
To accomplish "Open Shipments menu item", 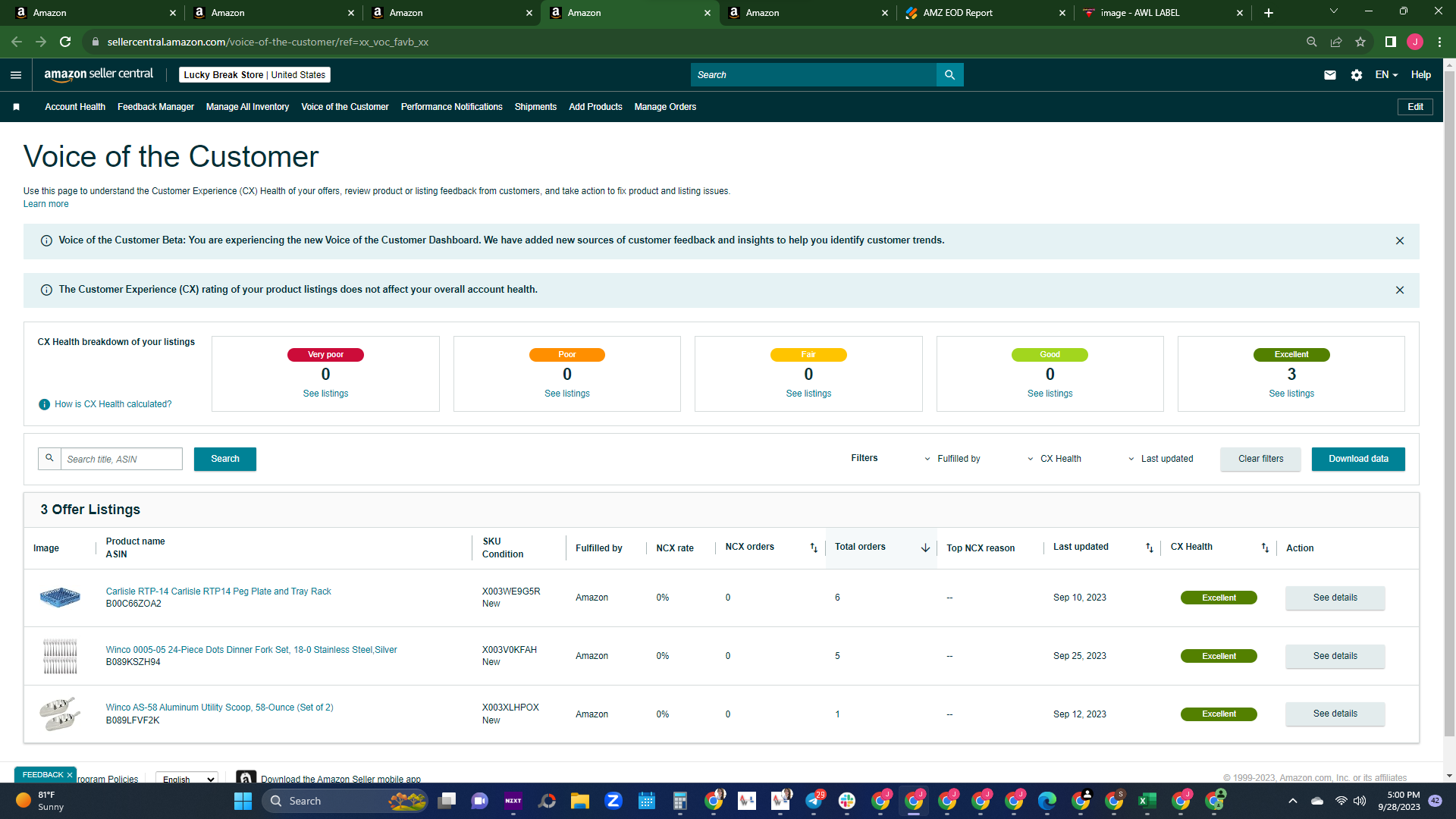I will point(535,107).
